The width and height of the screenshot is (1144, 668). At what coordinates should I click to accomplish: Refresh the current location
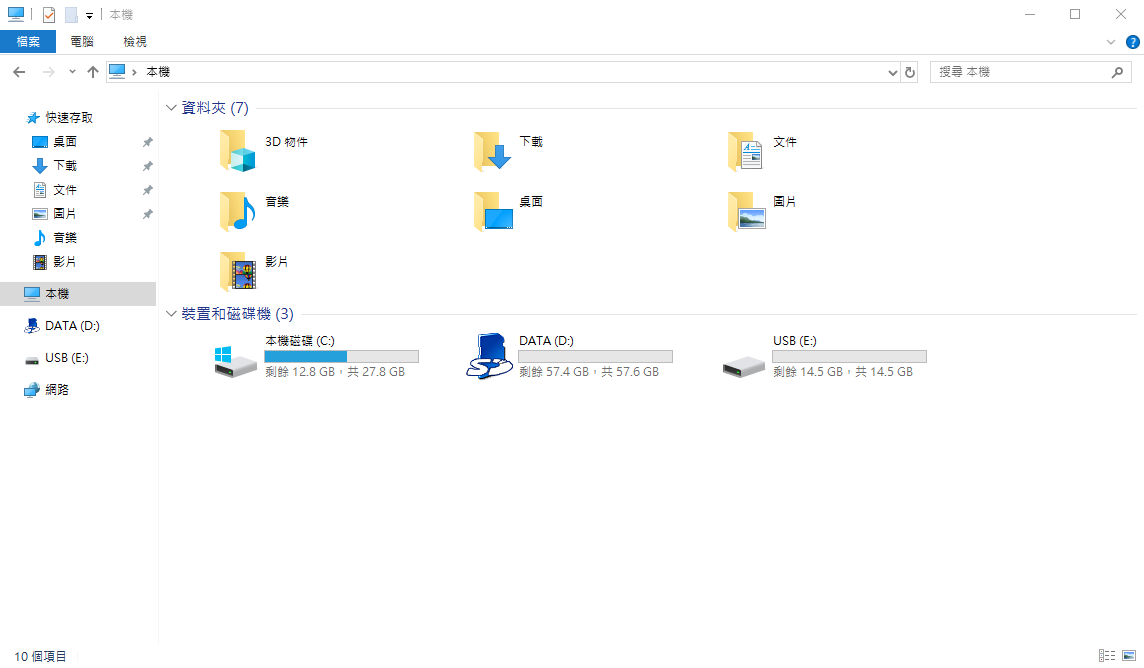pyautogui.click(x=910, y=72)
